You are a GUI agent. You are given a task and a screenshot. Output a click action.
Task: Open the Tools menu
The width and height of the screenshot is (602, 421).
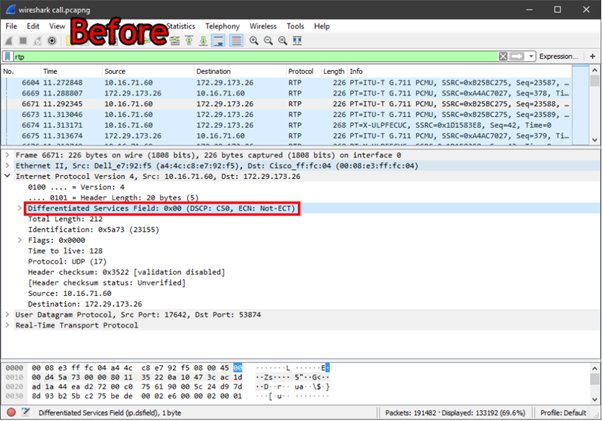[x=295, y=26]
